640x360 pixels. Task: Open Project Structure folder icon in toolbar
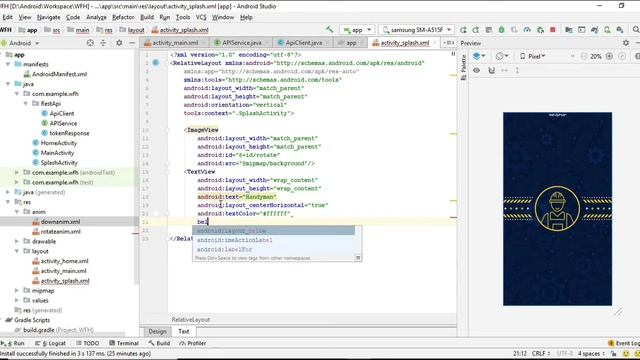pyautogui.click(x=569, y=30)
